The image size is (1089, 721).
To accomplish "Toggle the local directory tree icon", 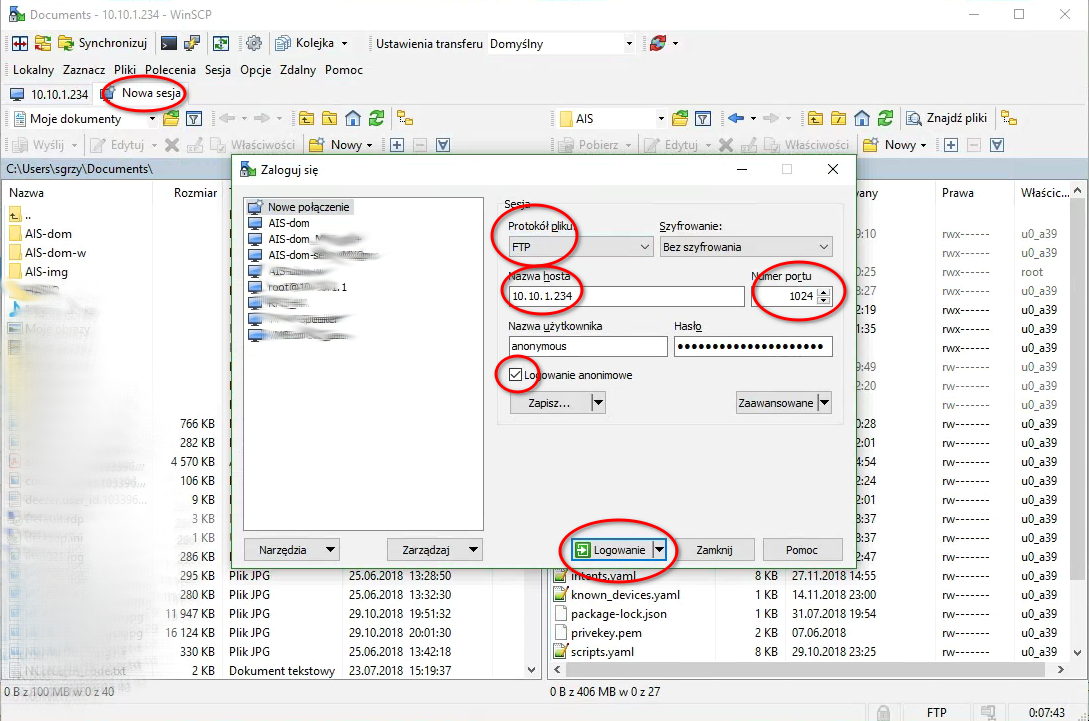I will coord(405,119).
